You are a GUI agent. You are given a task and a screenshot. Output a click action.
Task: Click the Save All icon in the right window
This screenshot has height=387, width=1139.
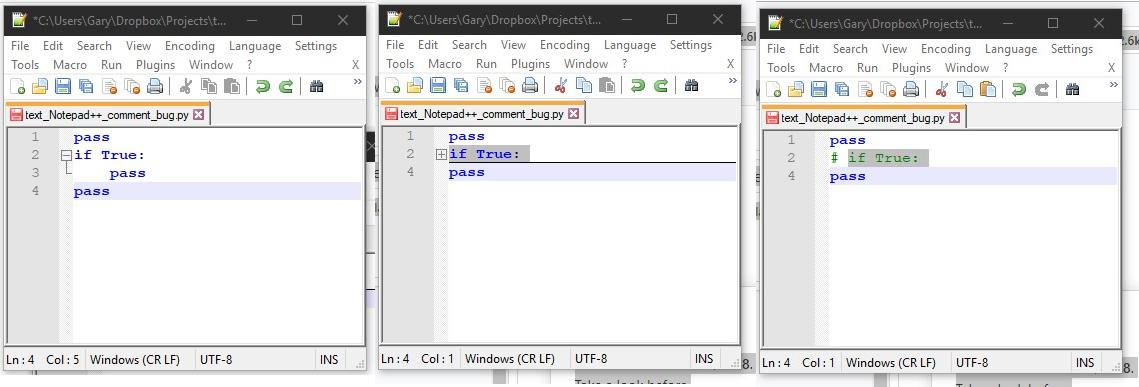(x=843, y=89)
